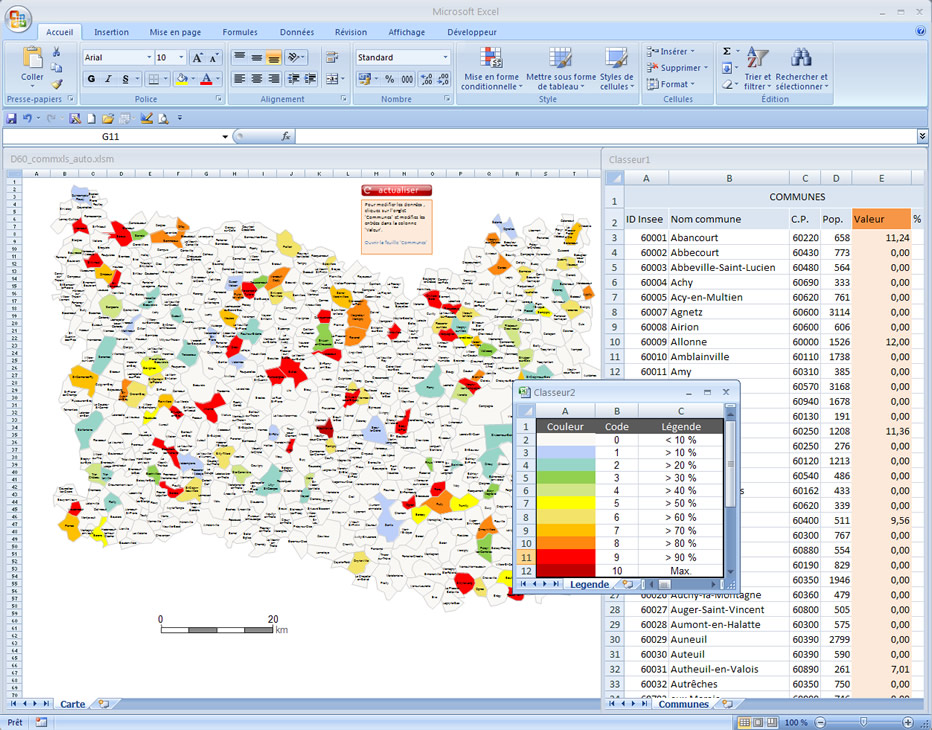
Task: Click the fx insert function icon
Action: tap(286, 136)
